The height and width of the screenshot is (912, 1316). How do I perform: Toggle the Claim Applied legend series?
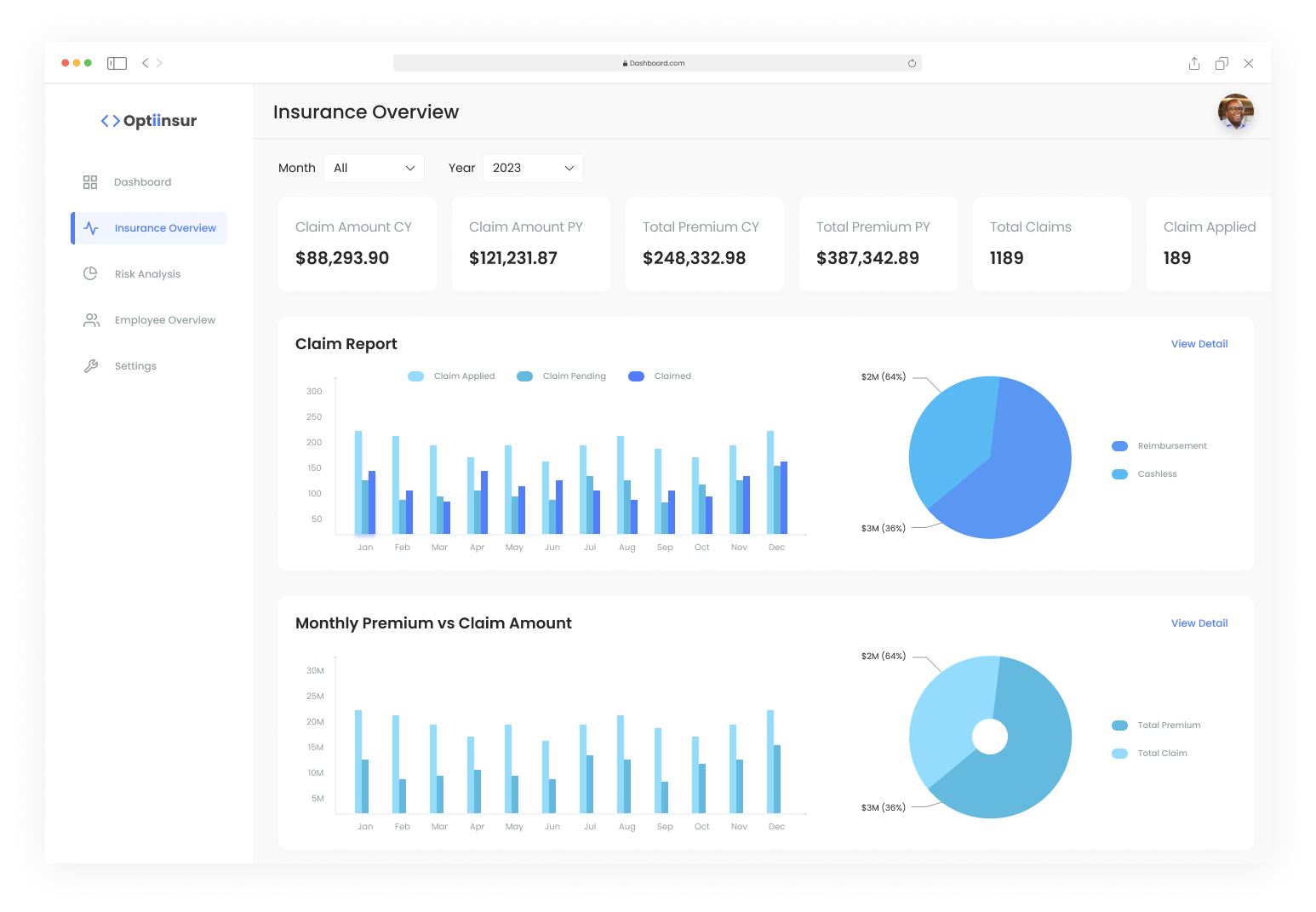click(x=451, y=376)
